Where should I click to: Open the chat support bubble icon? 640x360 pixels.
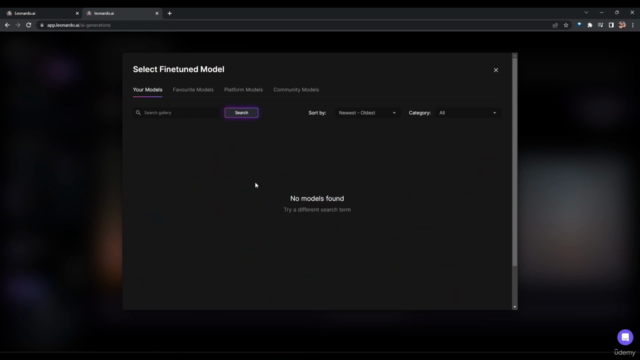pyautogui.click(x=625, y=337)
